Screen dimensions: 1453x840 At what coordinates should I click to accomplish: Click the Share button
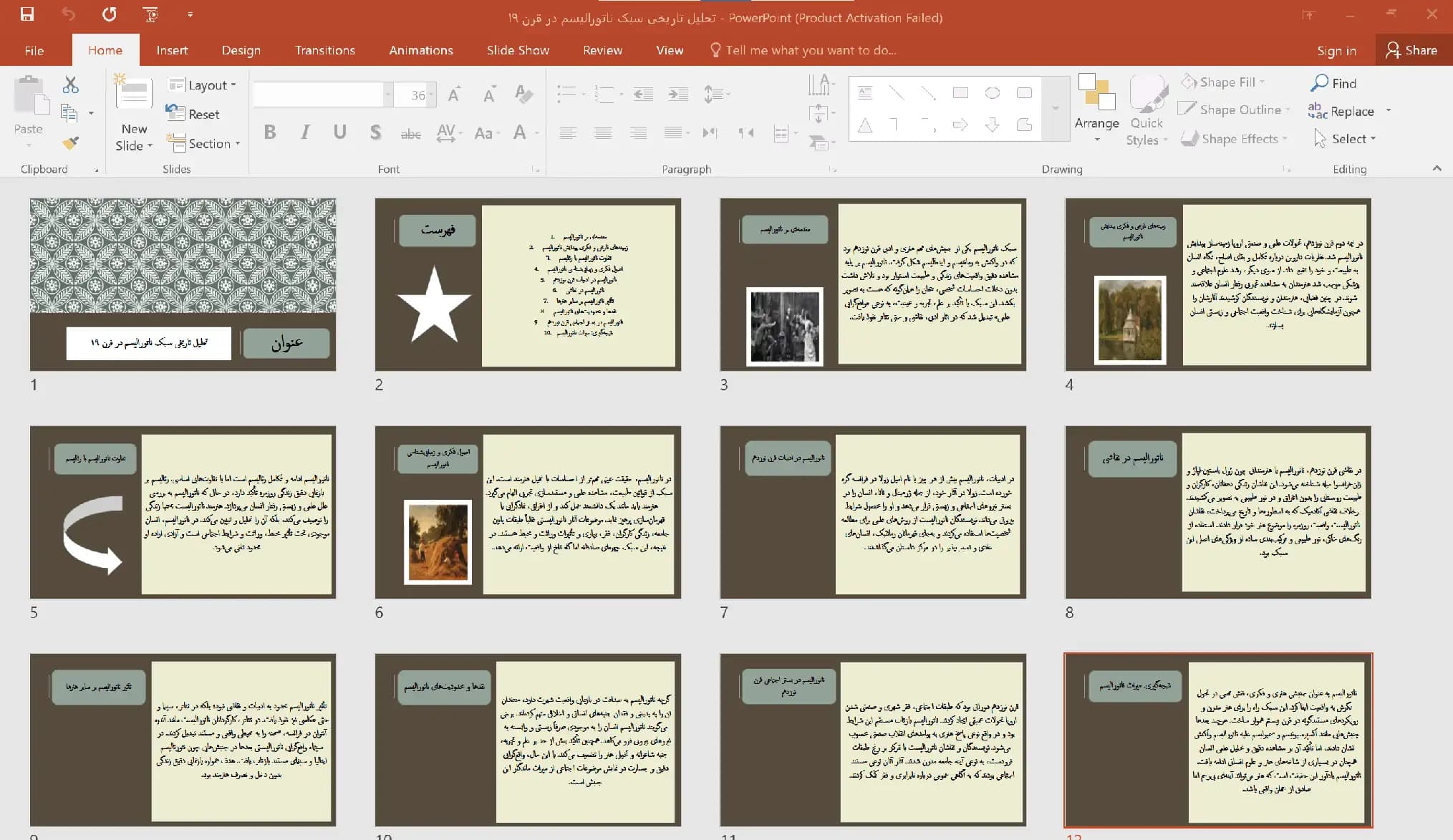1411,50
